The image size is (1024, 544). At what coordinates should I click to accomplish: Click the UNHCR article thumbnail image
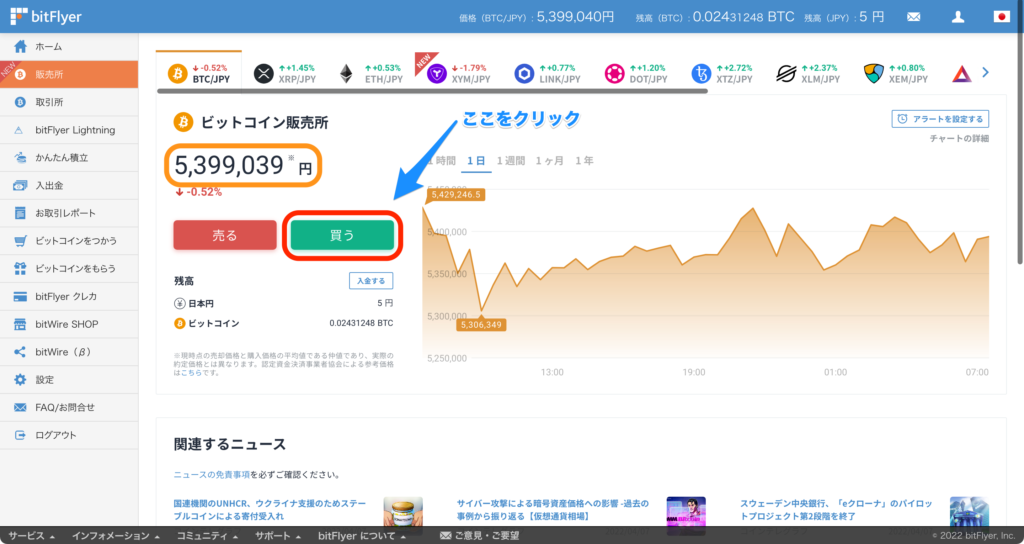(403, 511)
